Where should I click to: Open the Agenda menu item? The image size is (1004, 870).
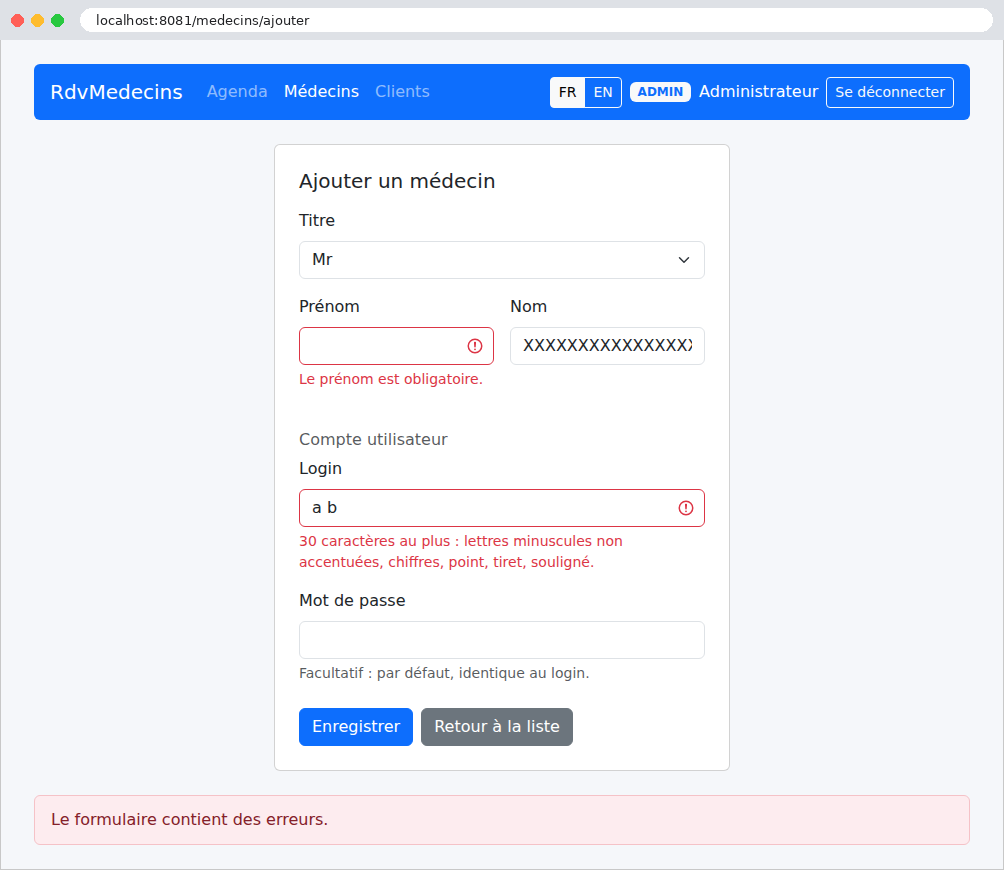click(x=237, y=92)
